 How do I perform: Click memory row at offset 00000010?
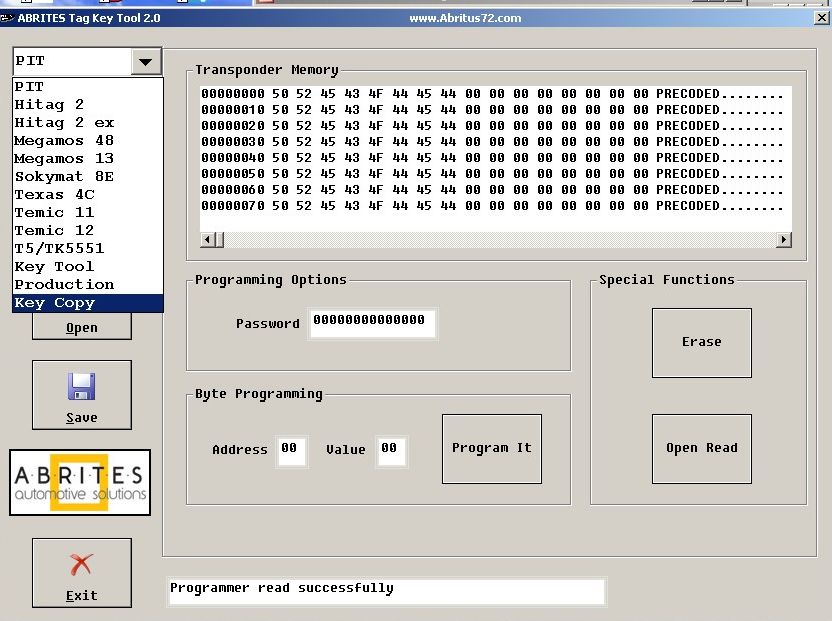tap(492, 110)
